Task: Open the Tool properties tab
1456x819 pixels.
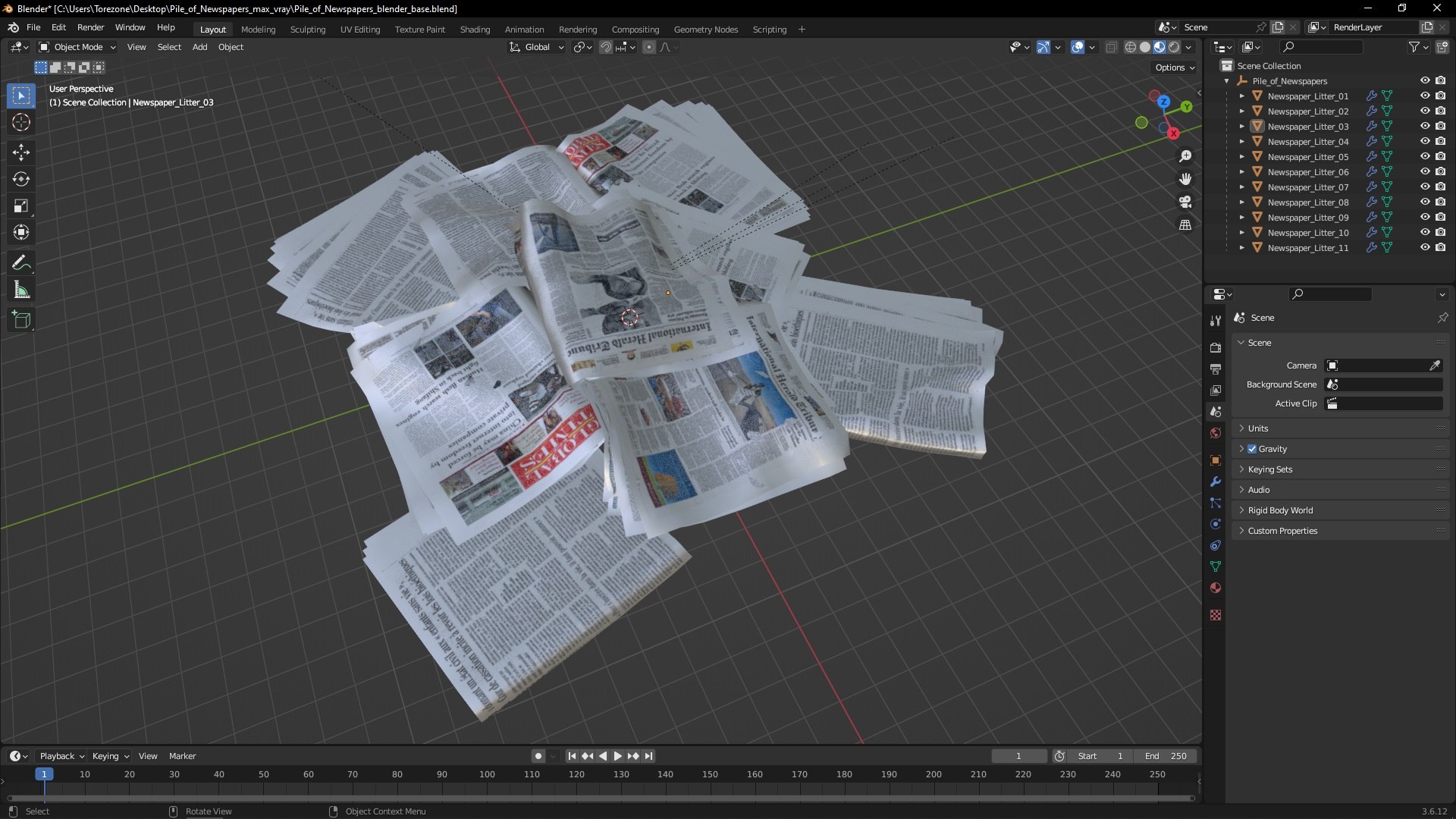Action: pyautogui.click(x=1216, y=321)
